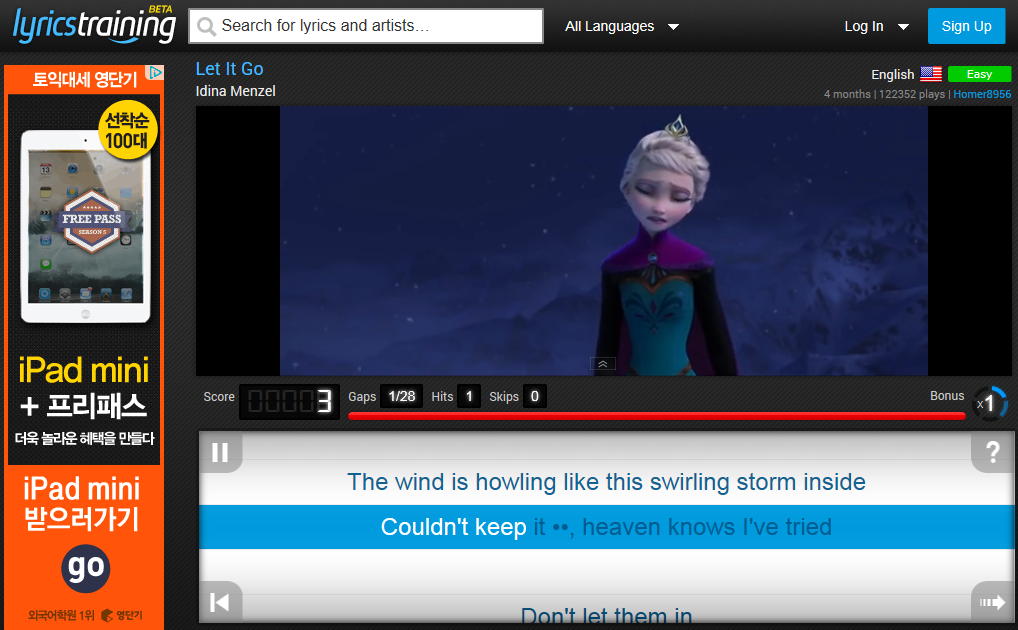1018x630 pixels.
Task: Click the AdChoices icon on the ad
Action: [x=155, y=72]
